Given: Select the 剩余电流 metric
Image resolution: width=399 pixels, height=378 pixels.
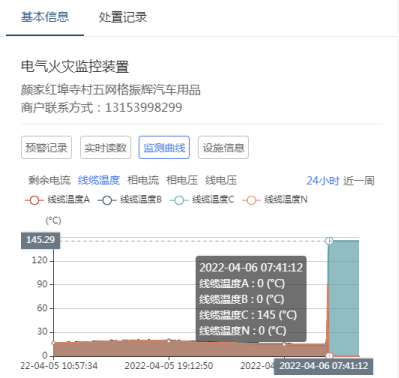Looking at the screenshot, I should 49,180.
